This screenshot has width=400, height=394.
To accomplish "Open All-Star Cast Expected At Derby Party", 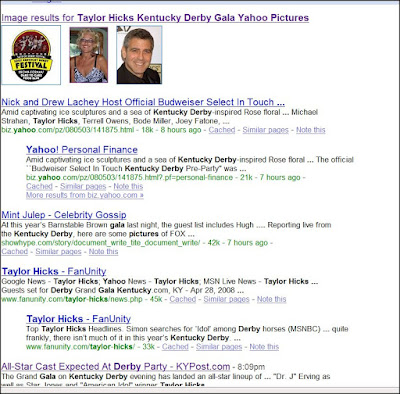I will coord(116,367).
